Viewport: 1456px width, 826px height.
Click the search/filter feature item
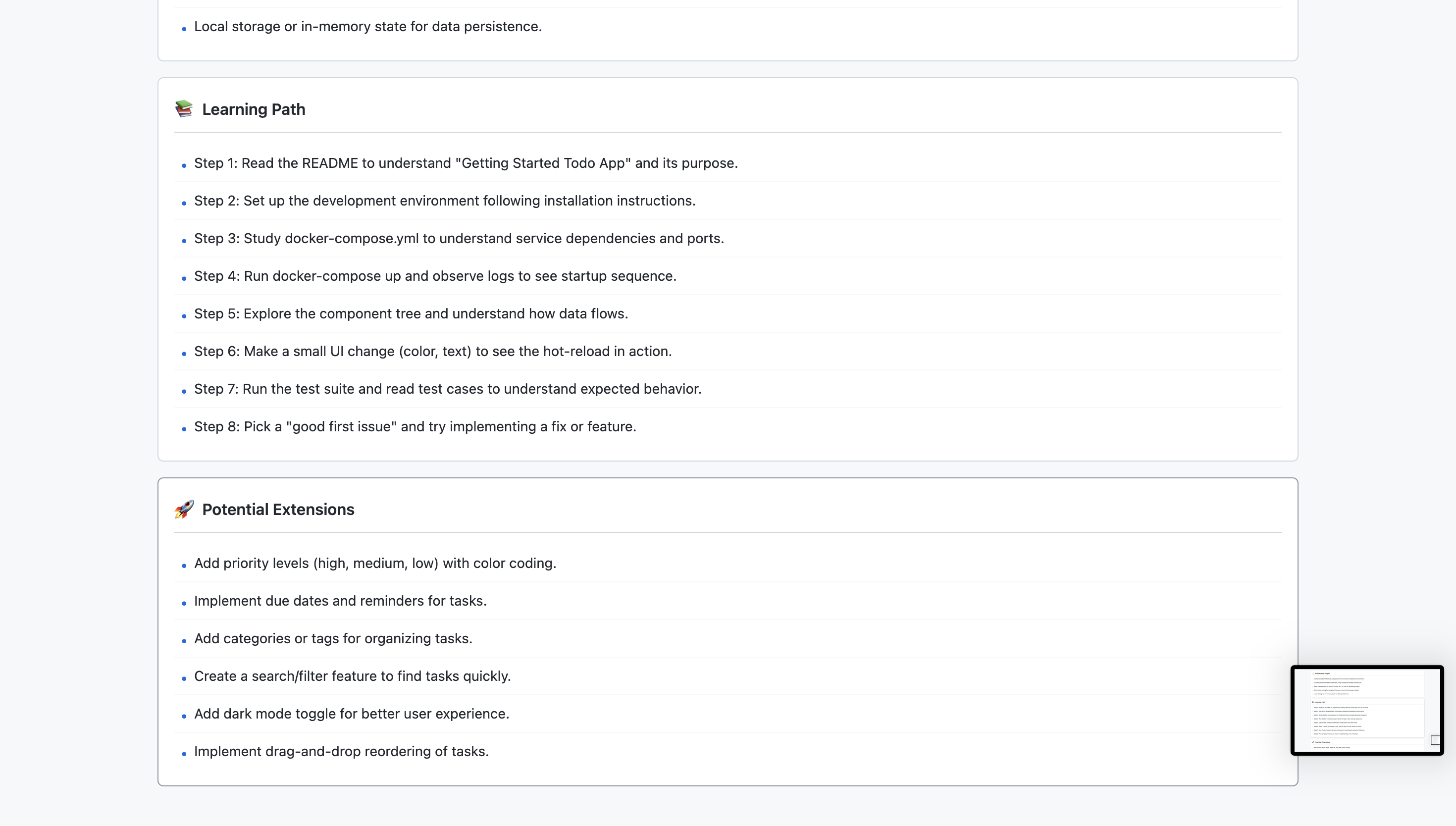pyautogui.click(x=352, y=676)
